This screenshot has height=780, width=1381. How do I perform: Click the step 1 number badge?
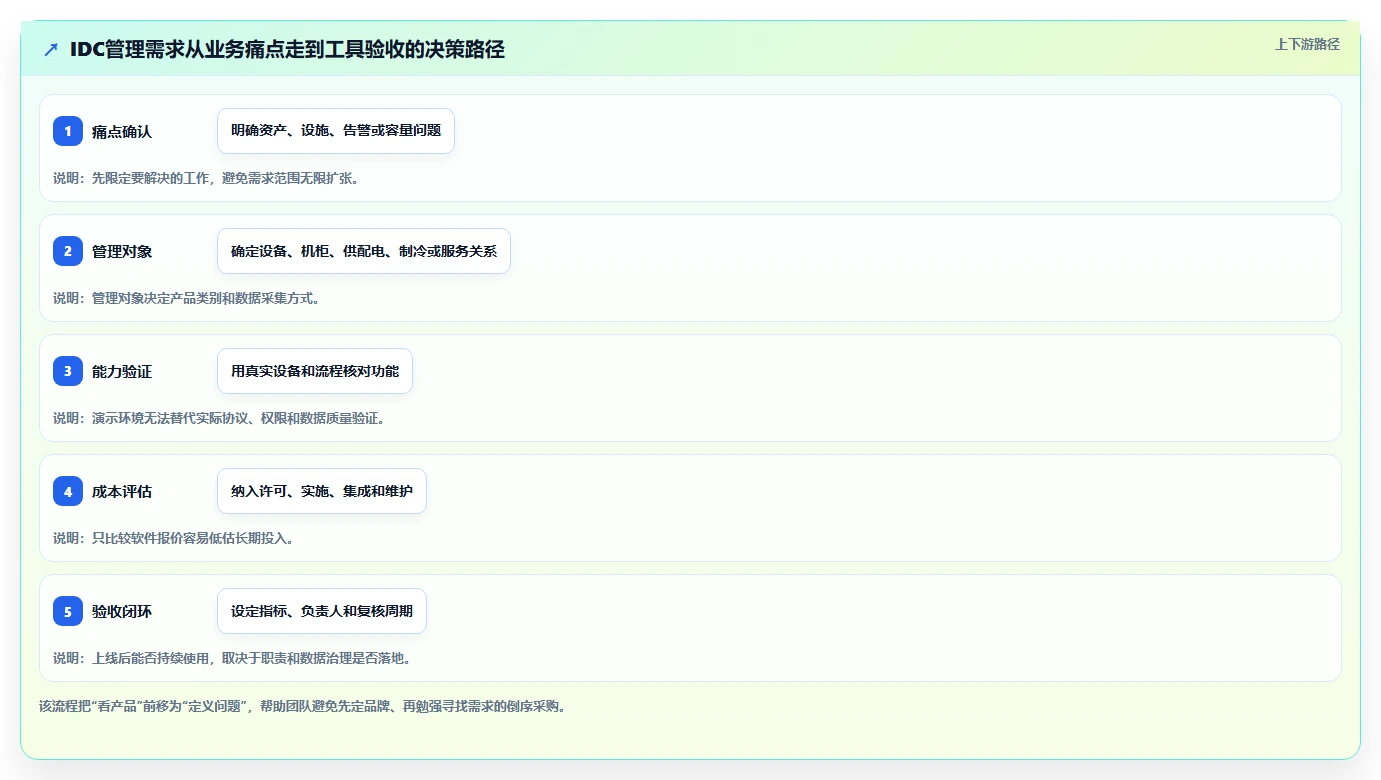tap(68, 131)
